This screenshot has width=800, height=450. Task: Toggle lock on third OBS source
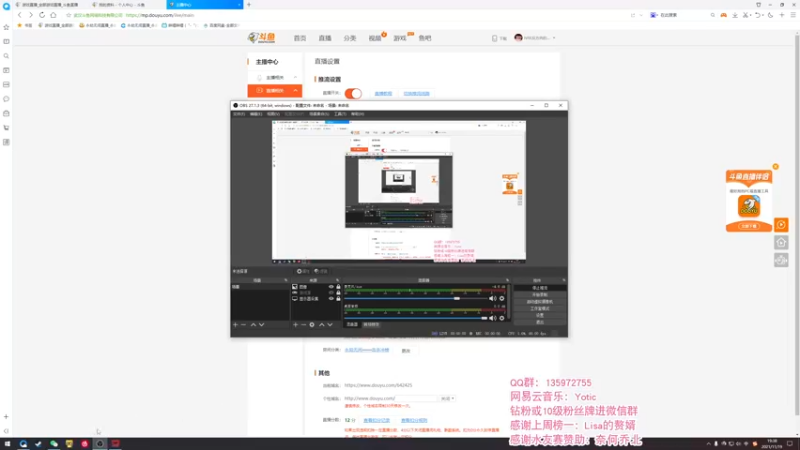point(338,299)
